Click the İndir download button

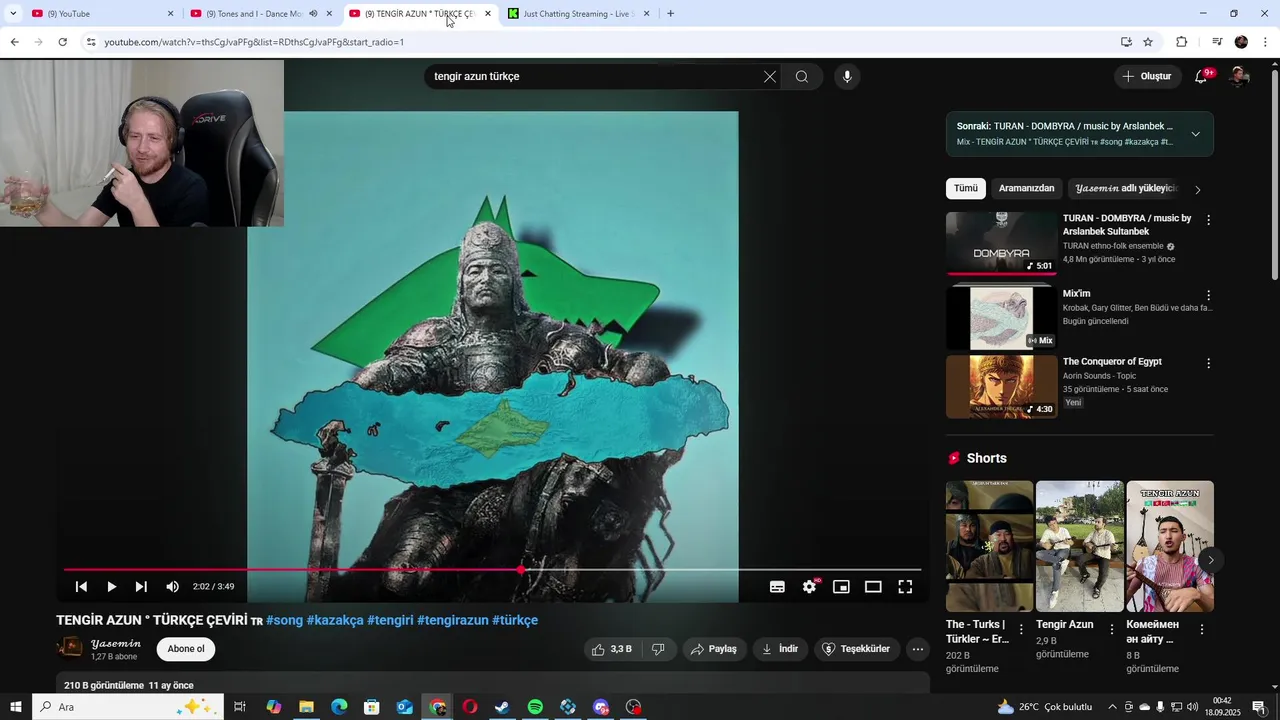[780, 649]
